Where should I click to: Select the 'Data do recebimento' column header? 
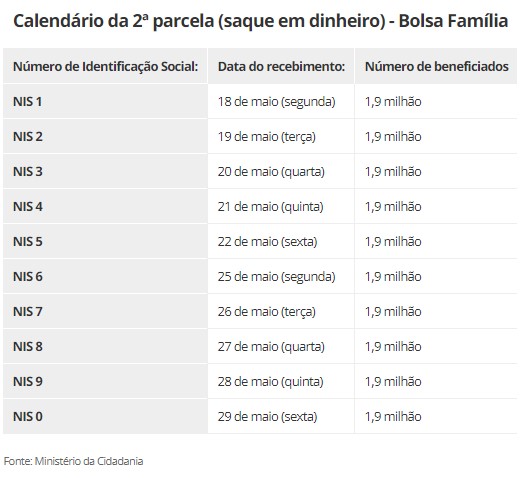pyautogui.click(x=281, y=66)
